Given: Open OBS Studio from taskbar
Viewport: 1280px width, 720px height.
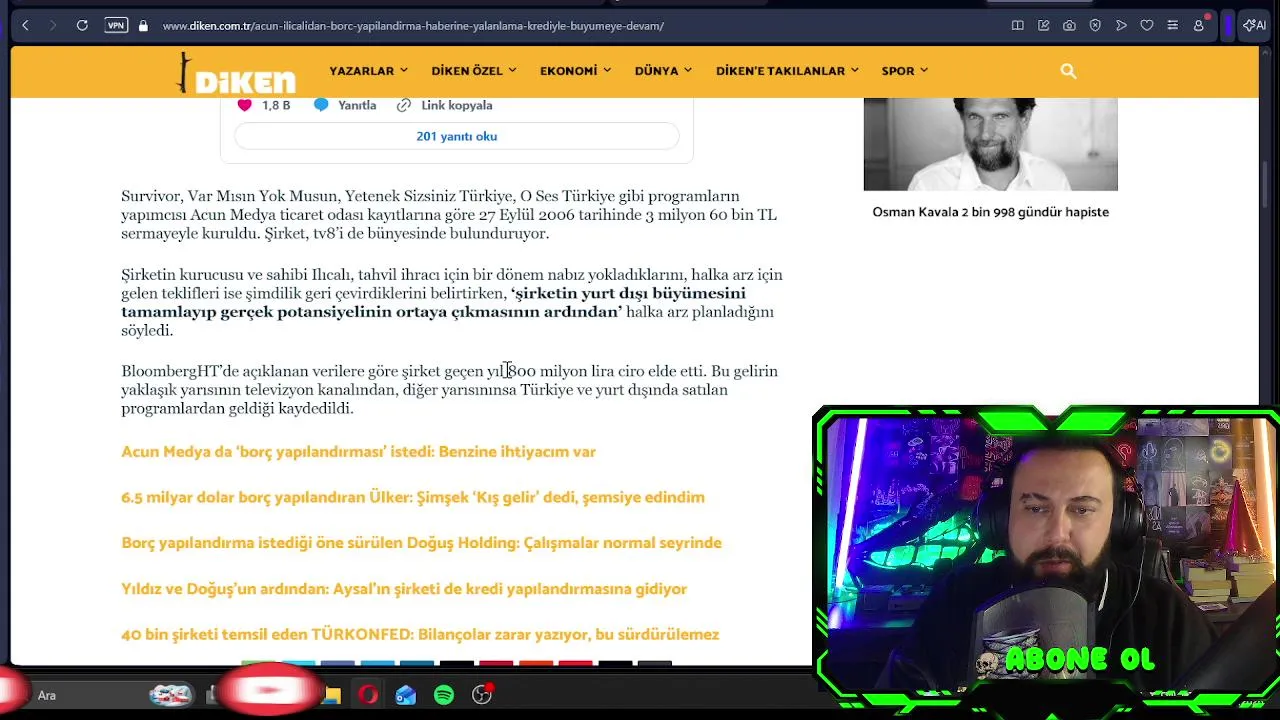Looking at the screenshot, I should 482,695.
